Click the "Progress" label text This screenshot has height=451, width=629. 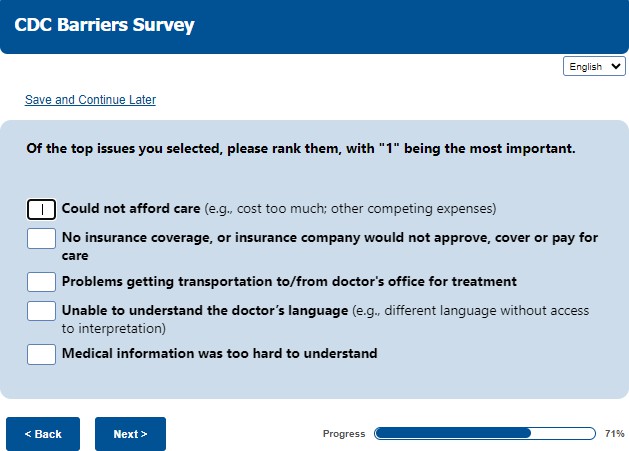point(344,434)
